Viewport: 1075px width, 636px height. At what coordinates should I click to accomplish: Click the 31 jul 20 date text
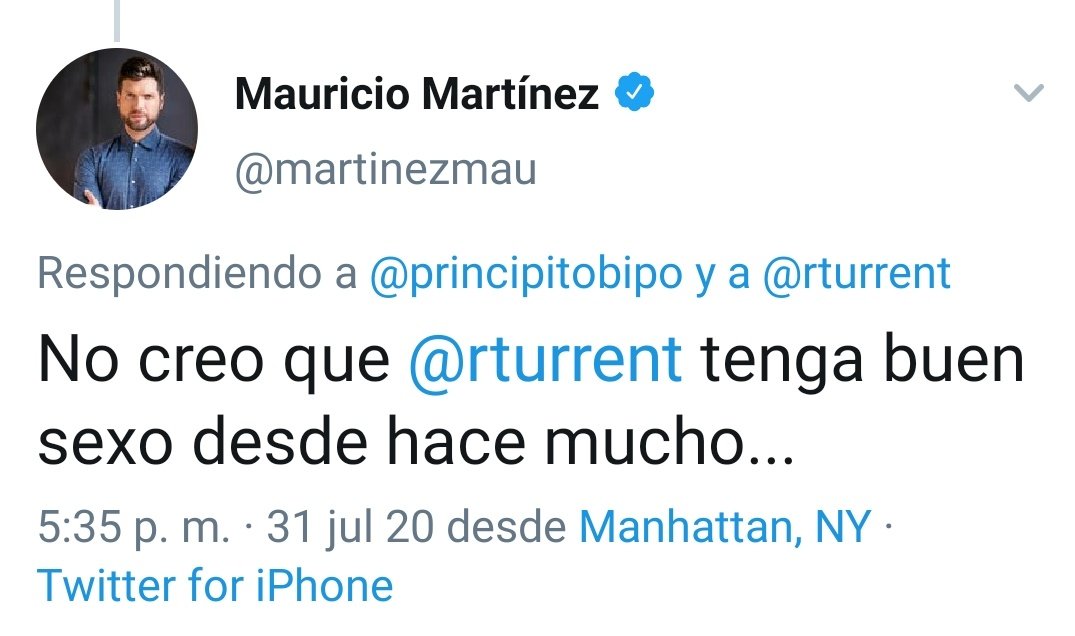(344, 525)
